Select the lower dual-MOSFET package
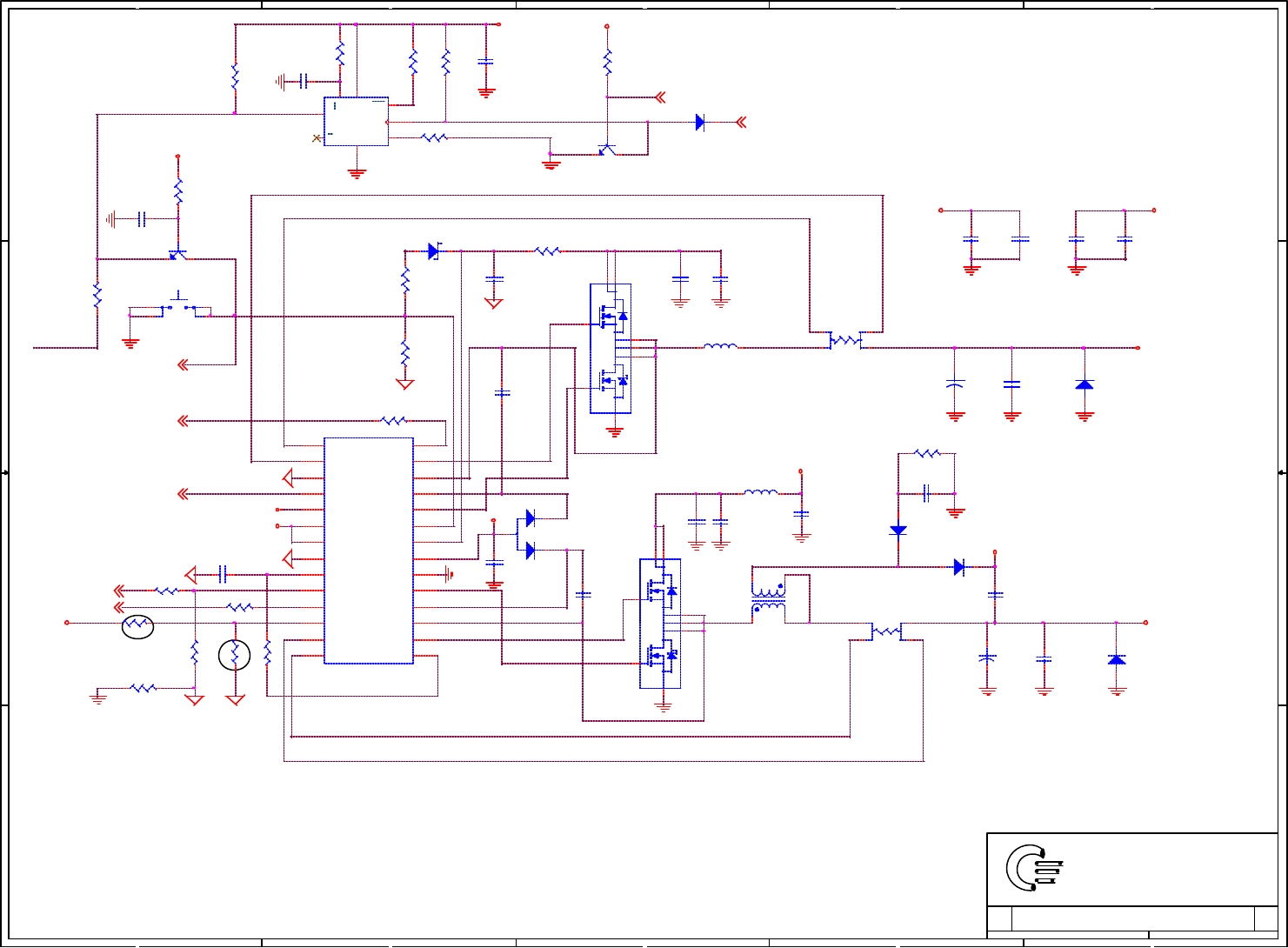 pyautogui.click(x=660, y=624)
